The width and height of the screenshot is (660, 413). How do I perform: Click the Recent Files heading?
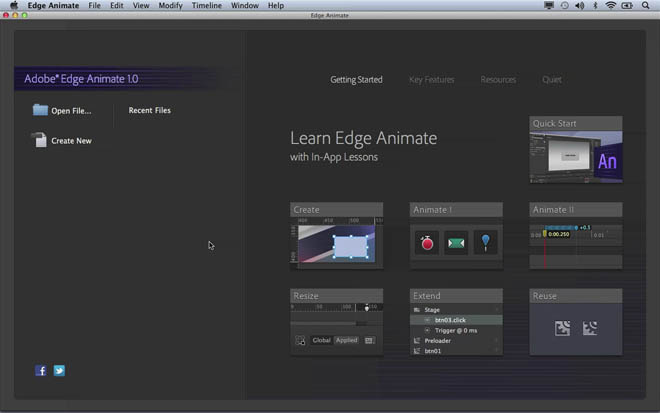coord(149,110)
